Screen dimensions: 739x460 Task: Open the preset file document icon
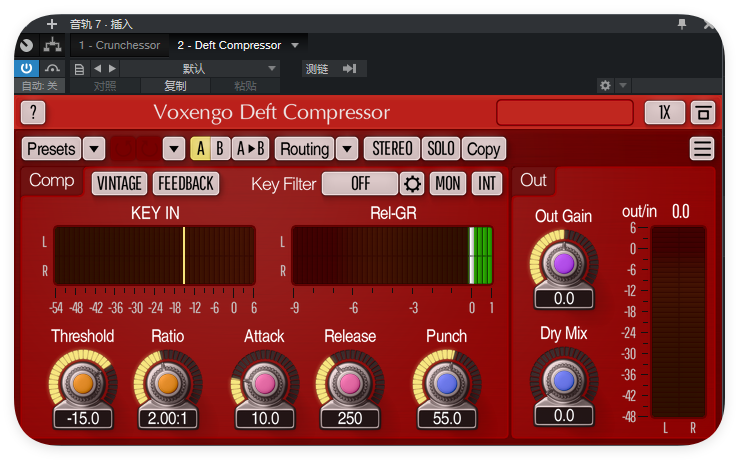79,69
